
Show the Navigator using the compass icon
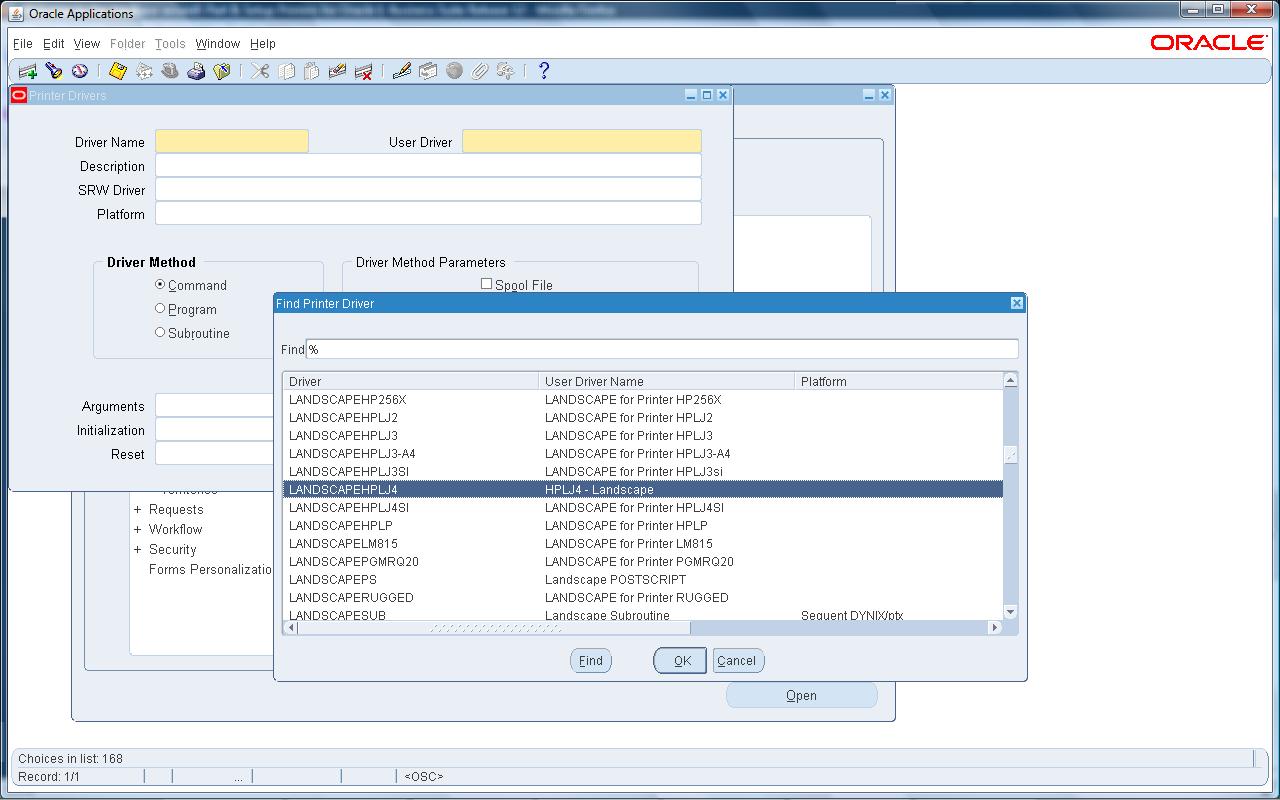point(80,71)
